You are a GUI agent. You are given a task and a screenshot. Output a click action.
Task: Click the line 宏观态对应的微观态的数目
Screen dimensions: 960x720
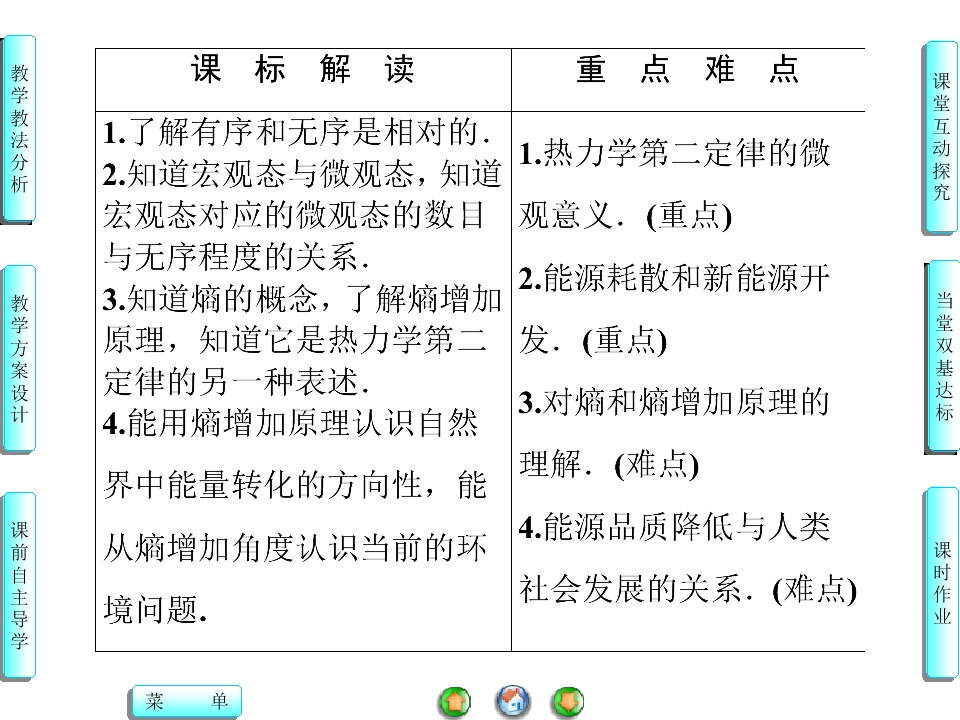pos(294,216)
